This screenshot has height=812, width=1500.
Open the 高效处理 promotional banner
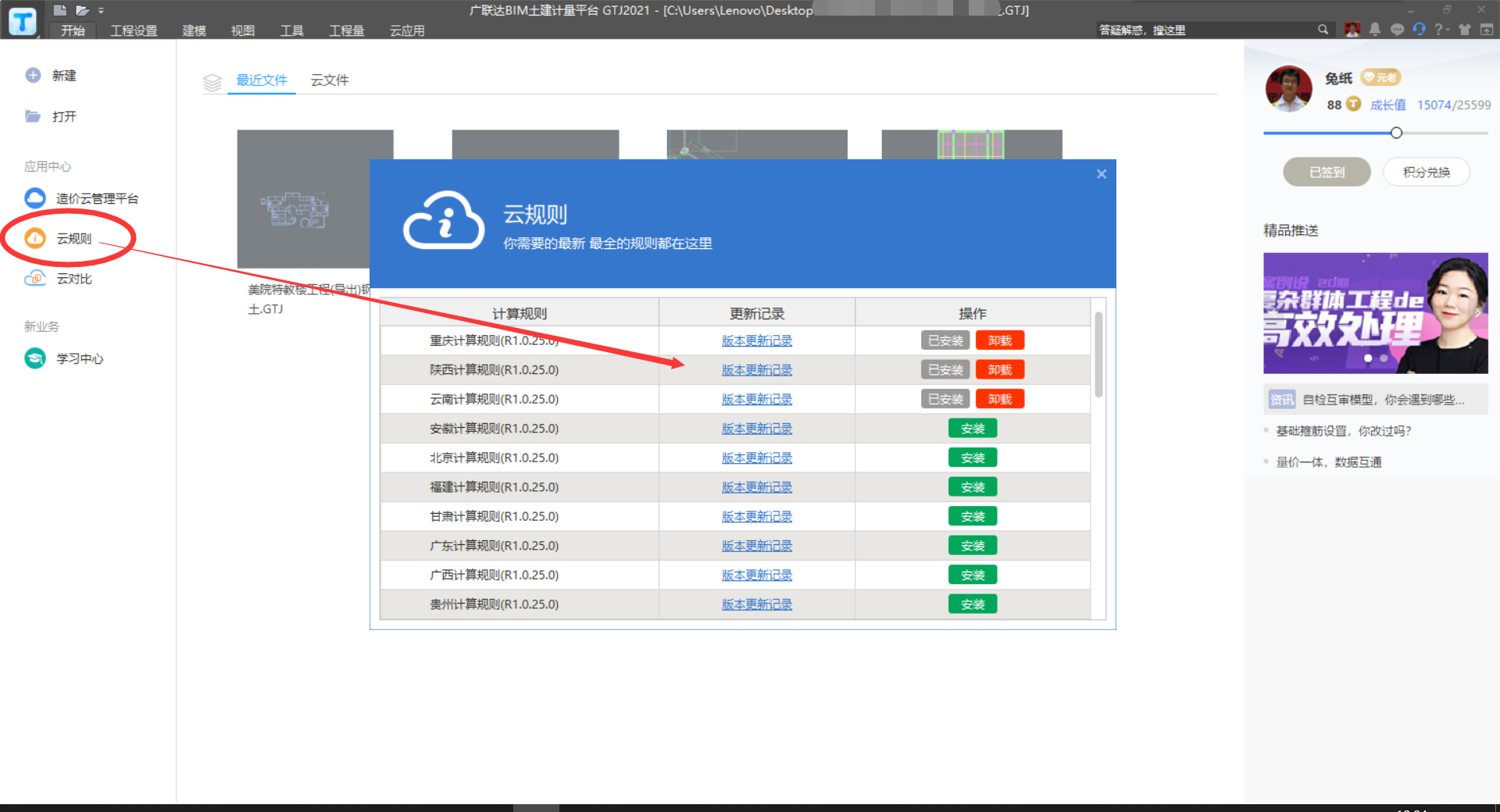[1376, 313]
